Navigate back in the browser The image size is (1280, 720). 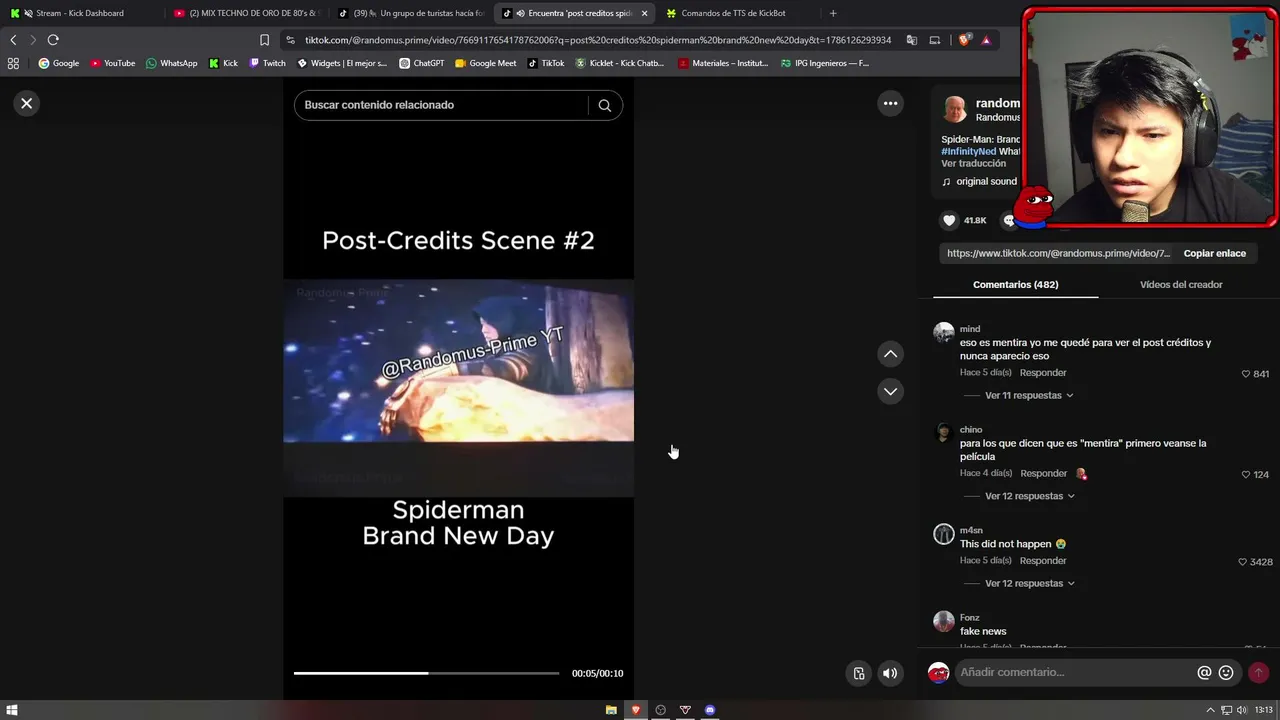(13, 40)
